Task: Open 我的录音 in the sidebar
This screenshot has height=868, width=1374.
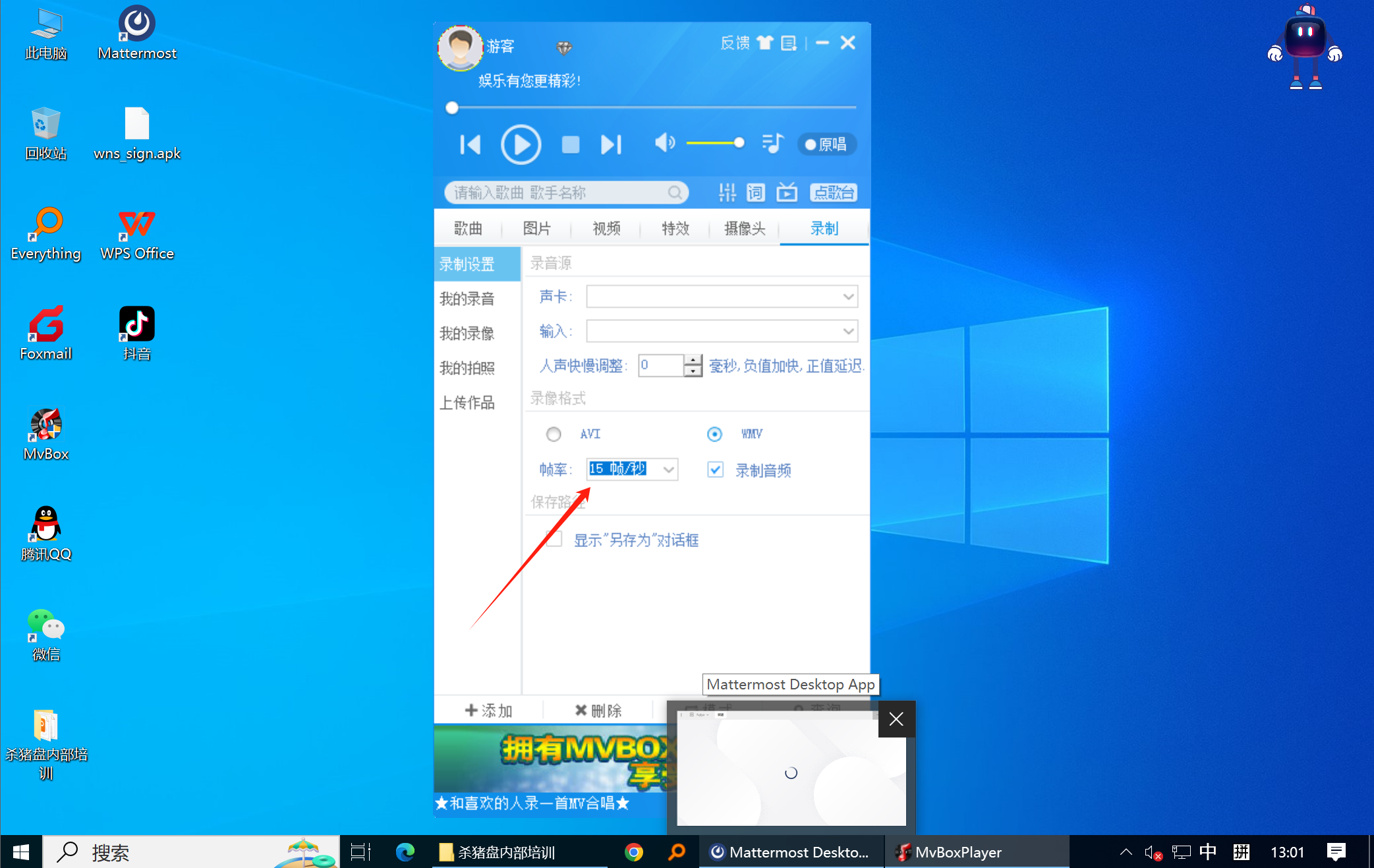Action: point(467,299)
